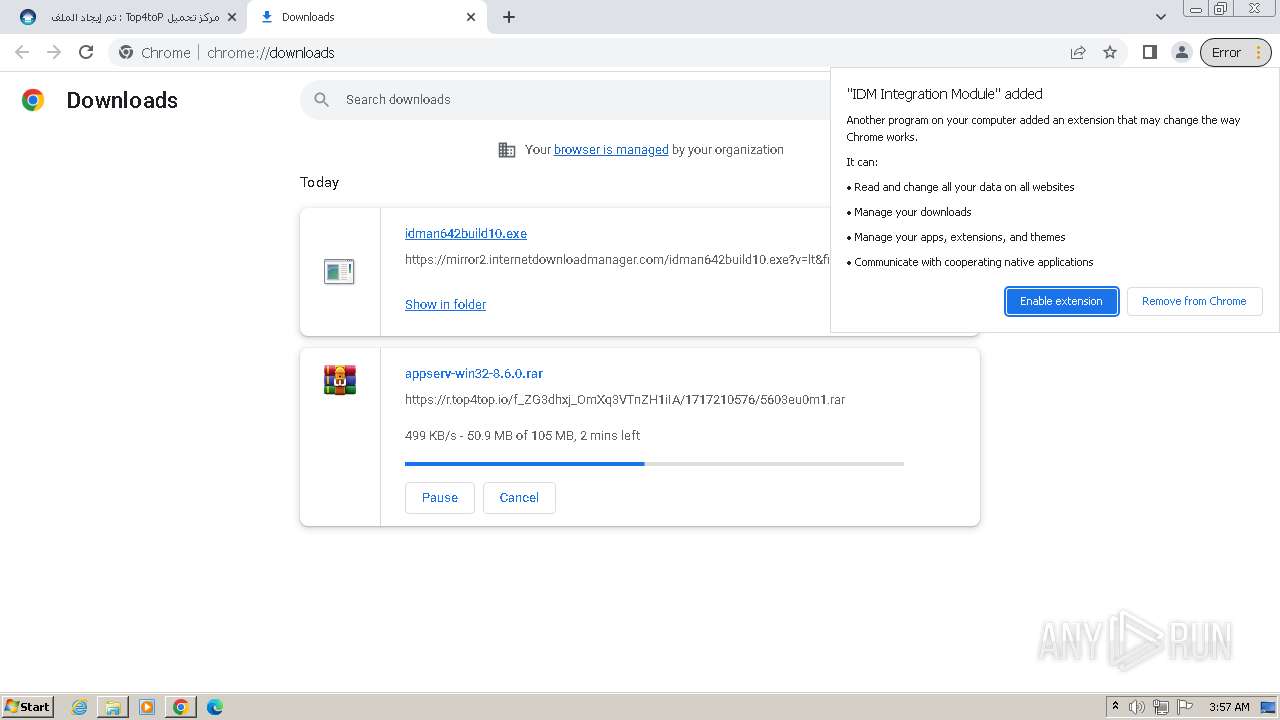Show hidden tray icons arrow
1280x720 pixels.
(1115, 707)
